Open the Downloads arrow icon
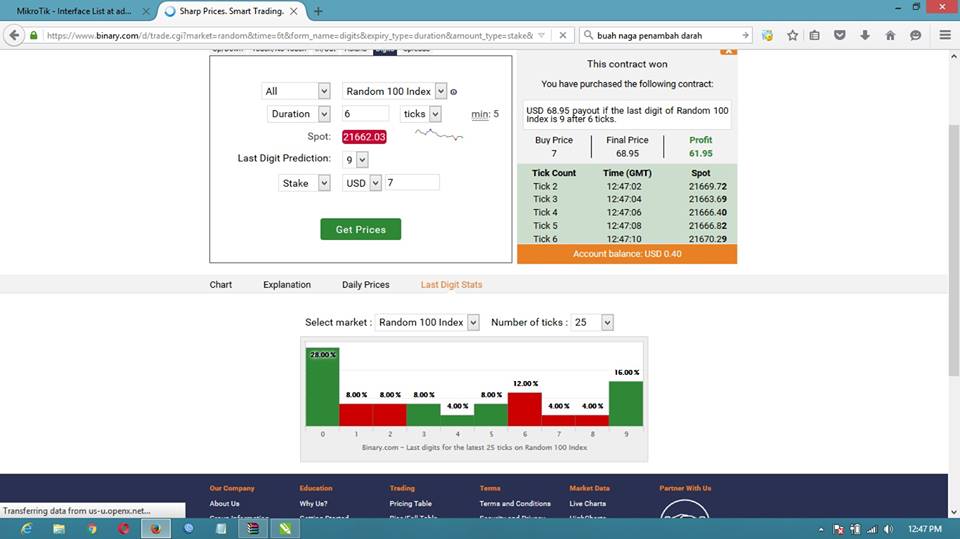Screen dimensions: 960x539 click(864, 36)
